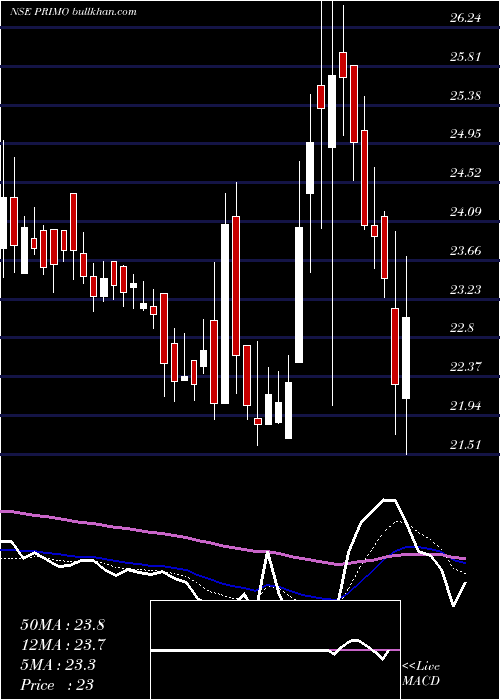The width and height of the screenshot is (500, 700).
Task: Click the NSE PRIMO bullkhan.com title text
Action: [73, 12]
